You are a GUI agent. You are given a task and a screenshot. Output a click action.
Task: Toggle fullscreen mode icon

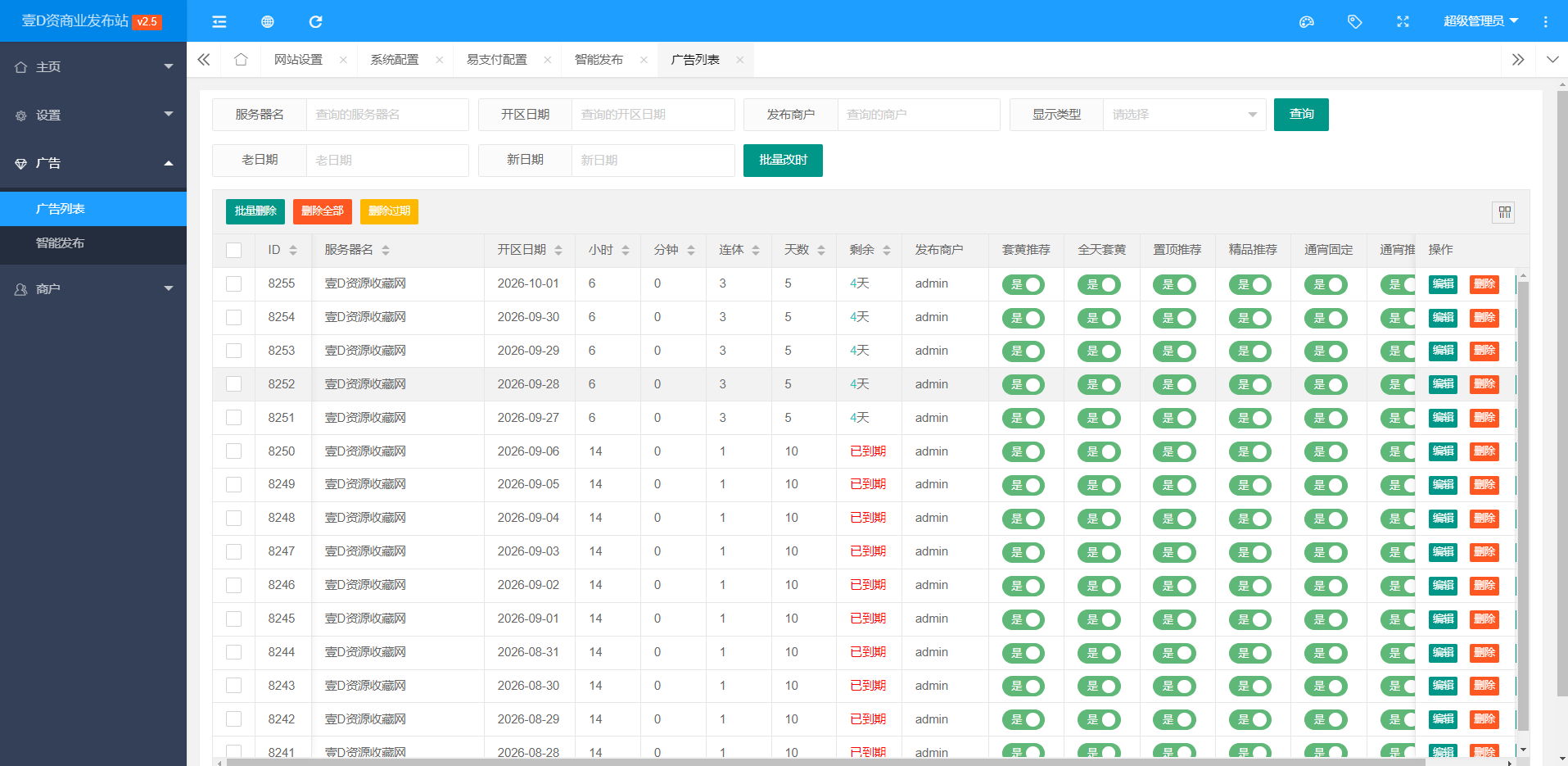(x=1403, y=21)
